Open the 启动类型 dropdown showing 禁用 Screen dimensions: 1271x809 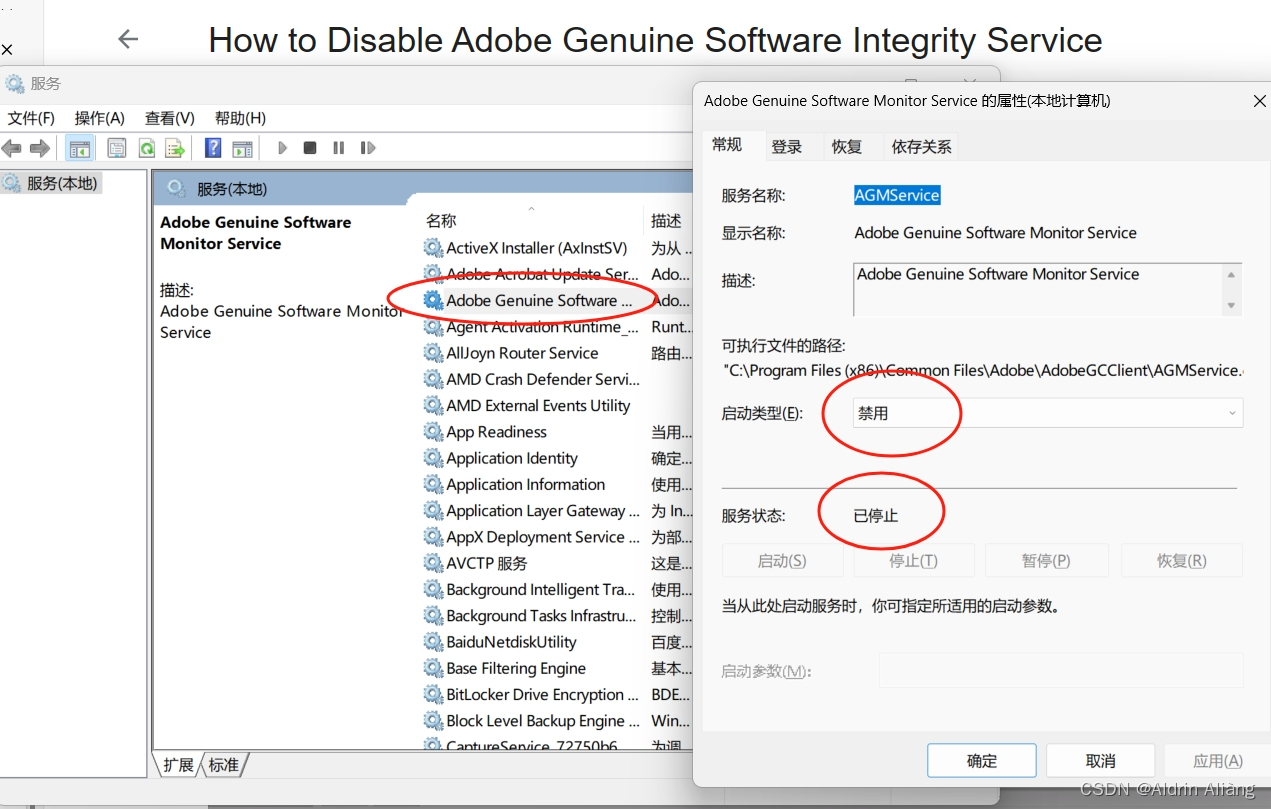(x=1048, y=413)
